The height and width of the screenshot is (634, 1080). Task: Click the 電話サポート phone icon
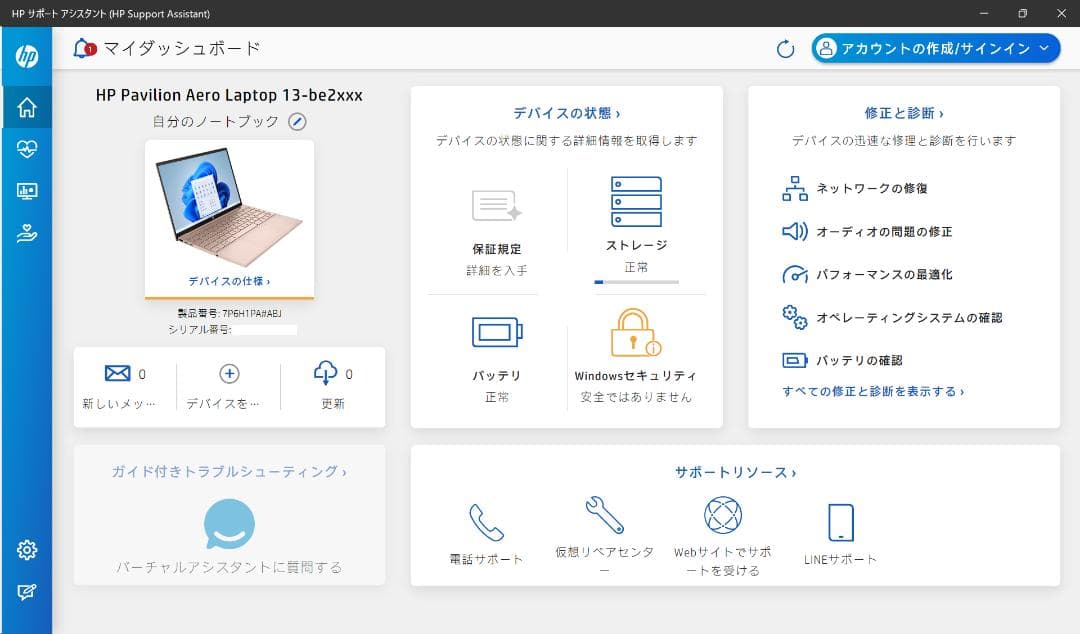485,520
